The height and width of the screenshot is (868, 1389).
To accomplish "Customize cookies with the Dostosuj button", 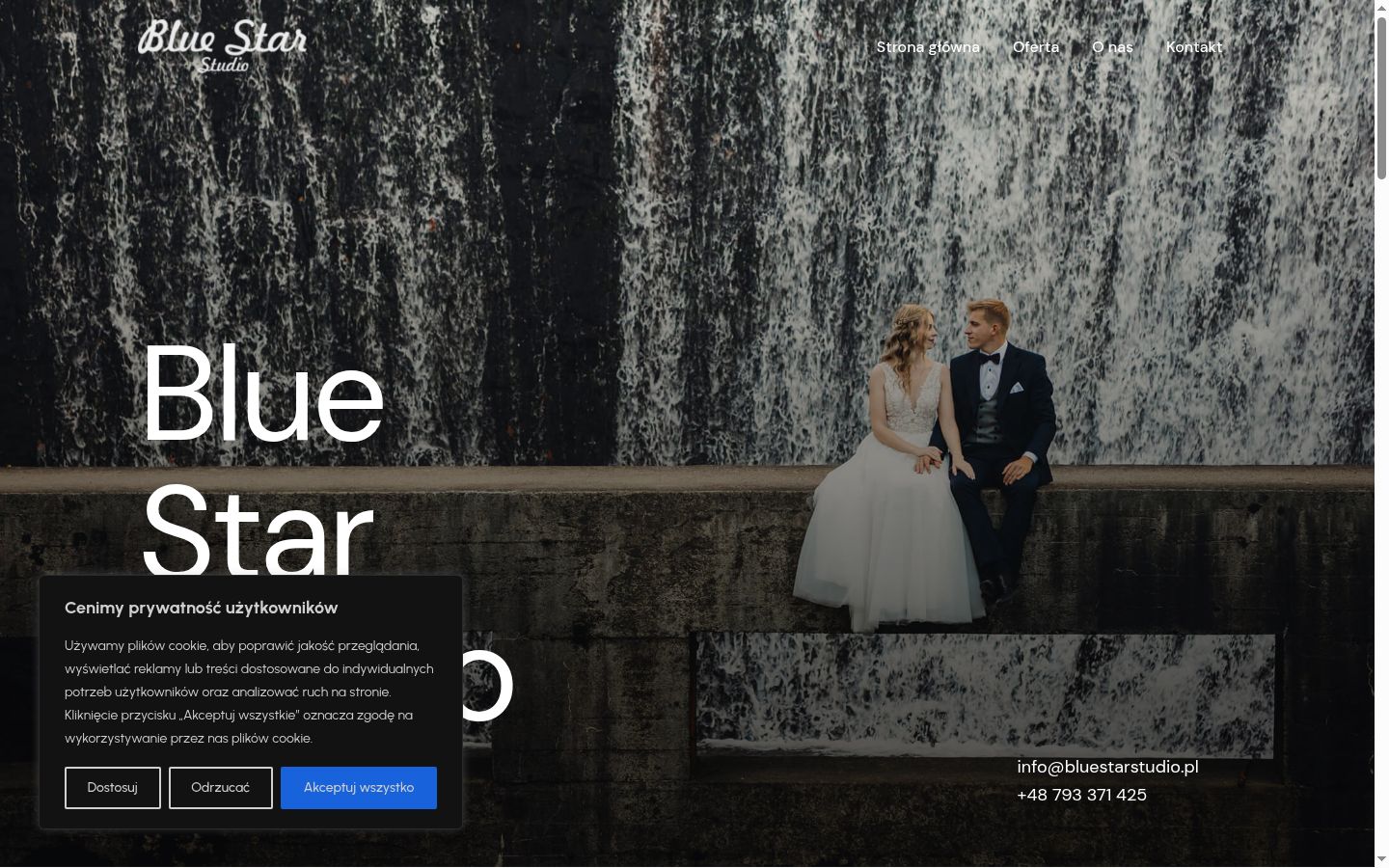I will pyautogui.click(x=113, y=788).
